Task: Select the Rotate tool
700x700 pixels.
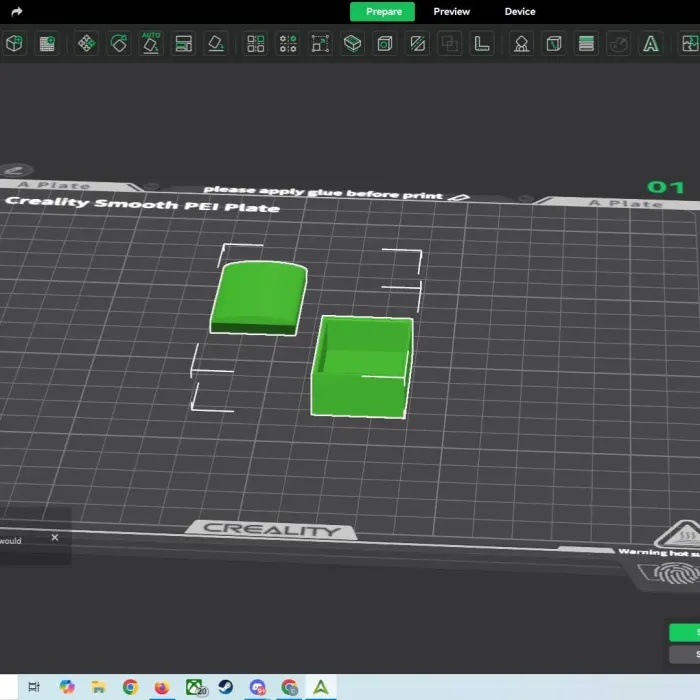Action: click(x=119, y=43)
